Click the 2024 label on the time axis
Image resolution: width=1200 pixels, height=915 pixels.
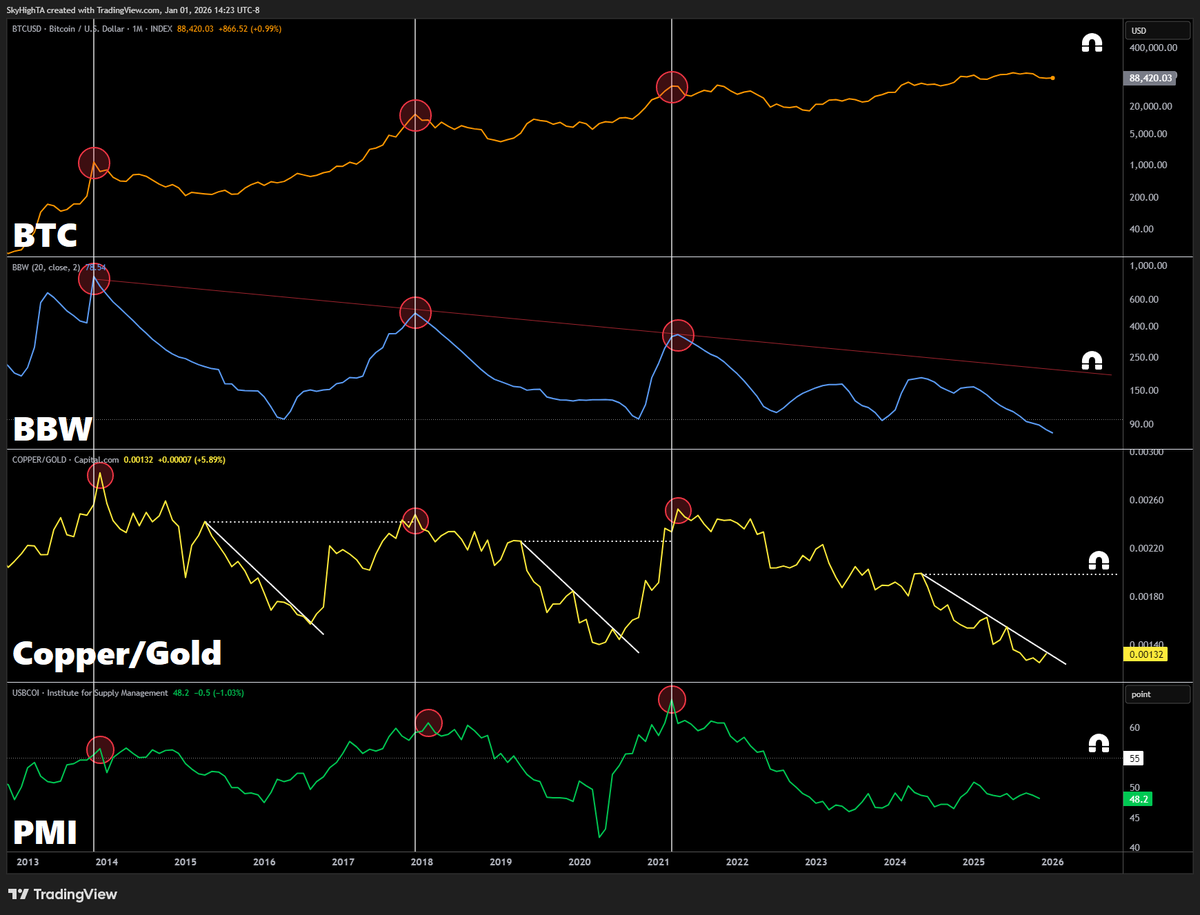tap(895, 861)
